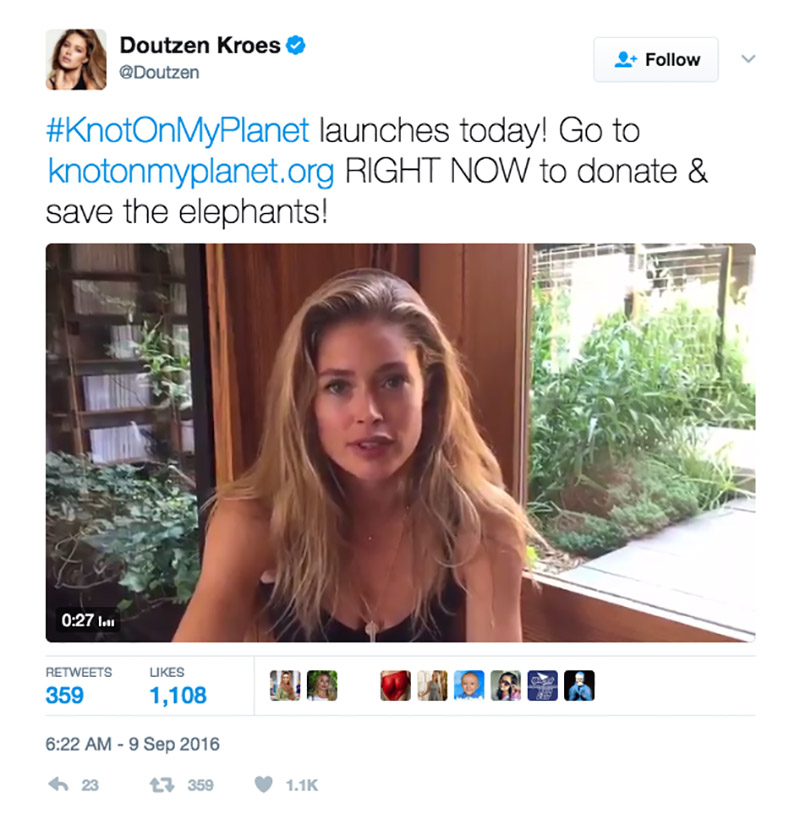The width and height of the screenshot is (800, 825).
Task: Open the red-image liker avatar
Action: coord(395,686)
